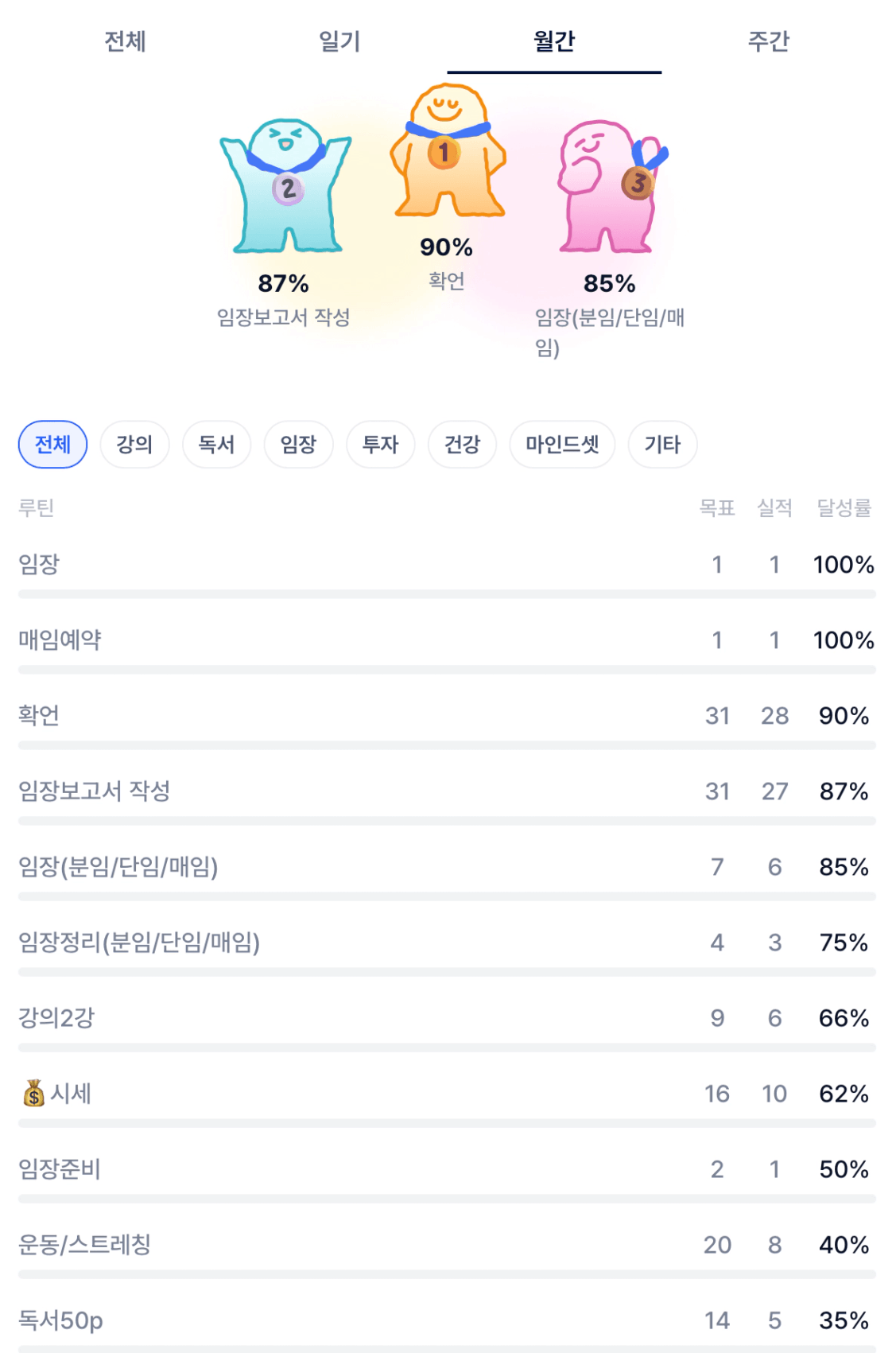
Task: Filter routines by 독서 chip
Action: (x=216, y=444)
